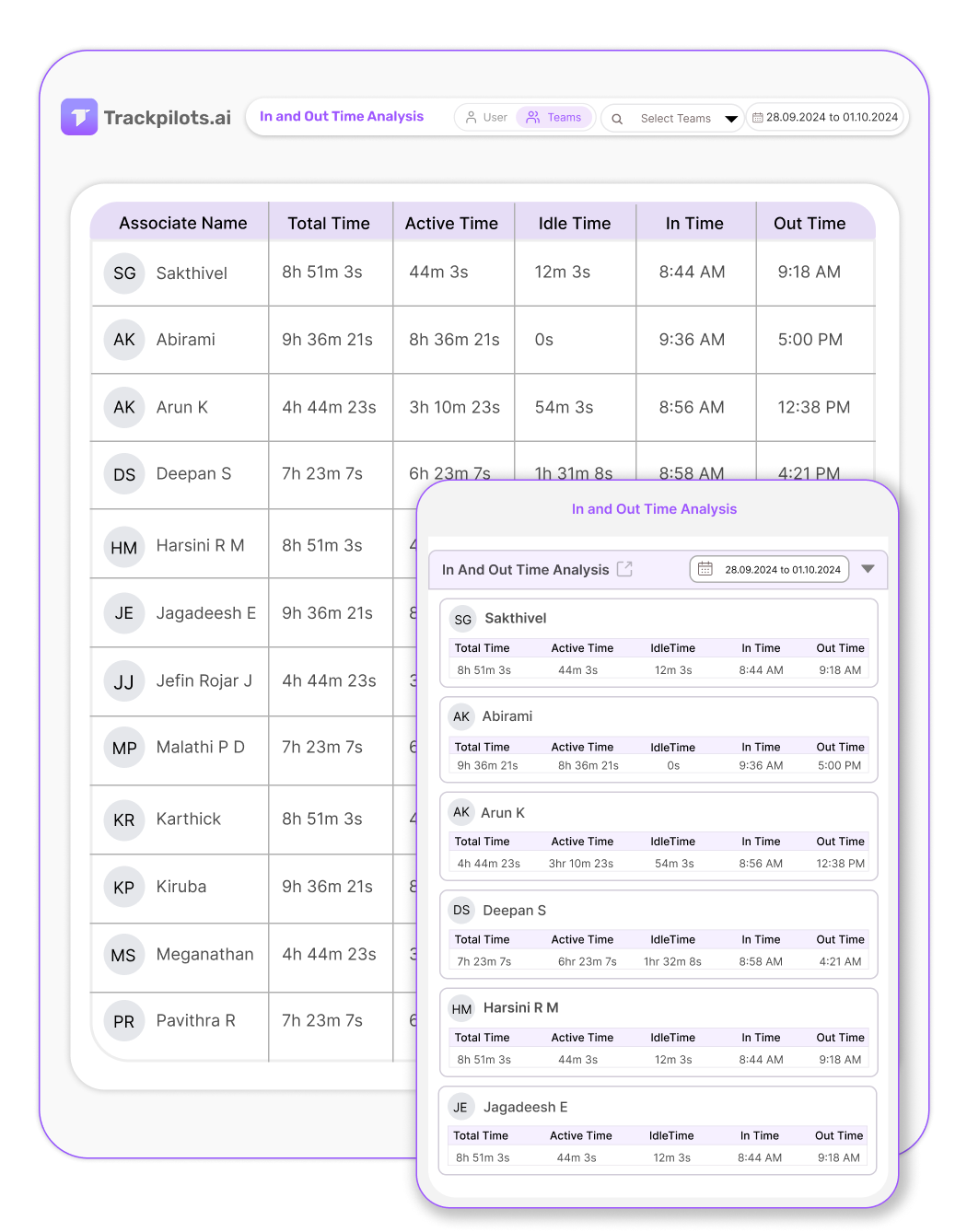Image resolution: width=967 pixels, height=1232 pixels.
Task: Select Meganathan name in the main table
Action: click(x=205, y=954)
